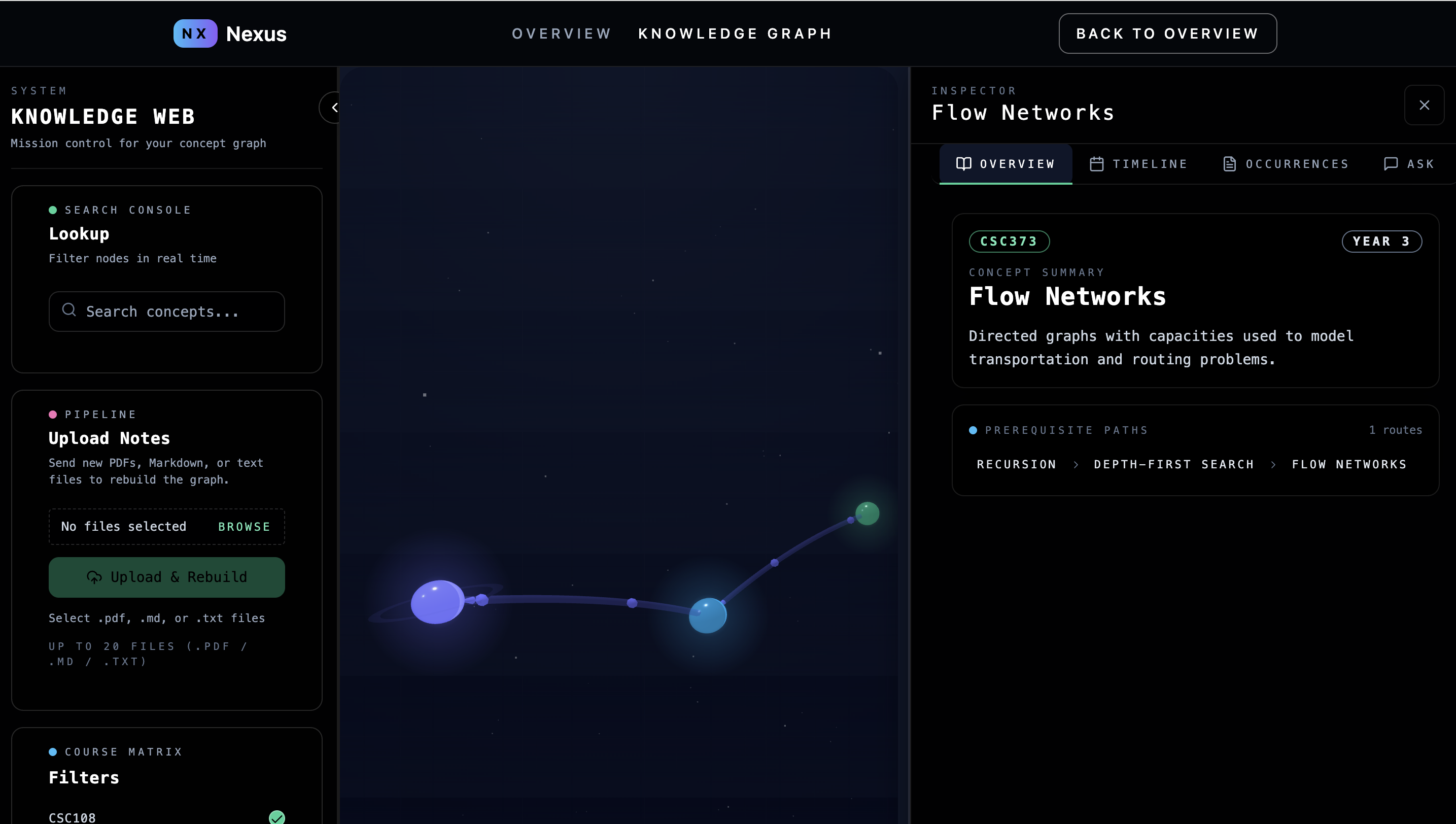Close the Inspector panel
1456x824 pixels.
[x=1424, y=105]
